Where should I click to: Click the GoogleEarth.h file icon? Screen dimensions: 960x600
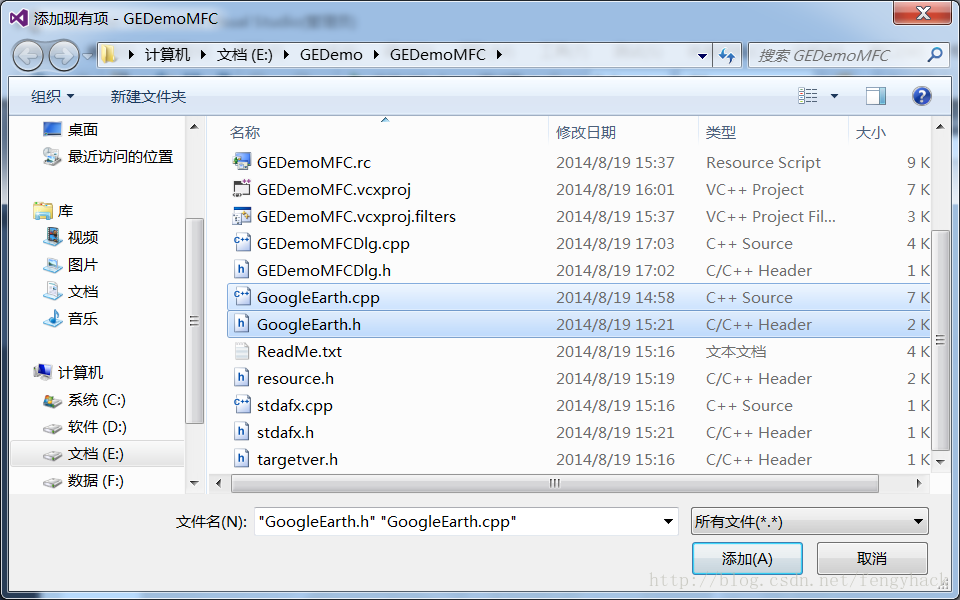click(242, 324)
